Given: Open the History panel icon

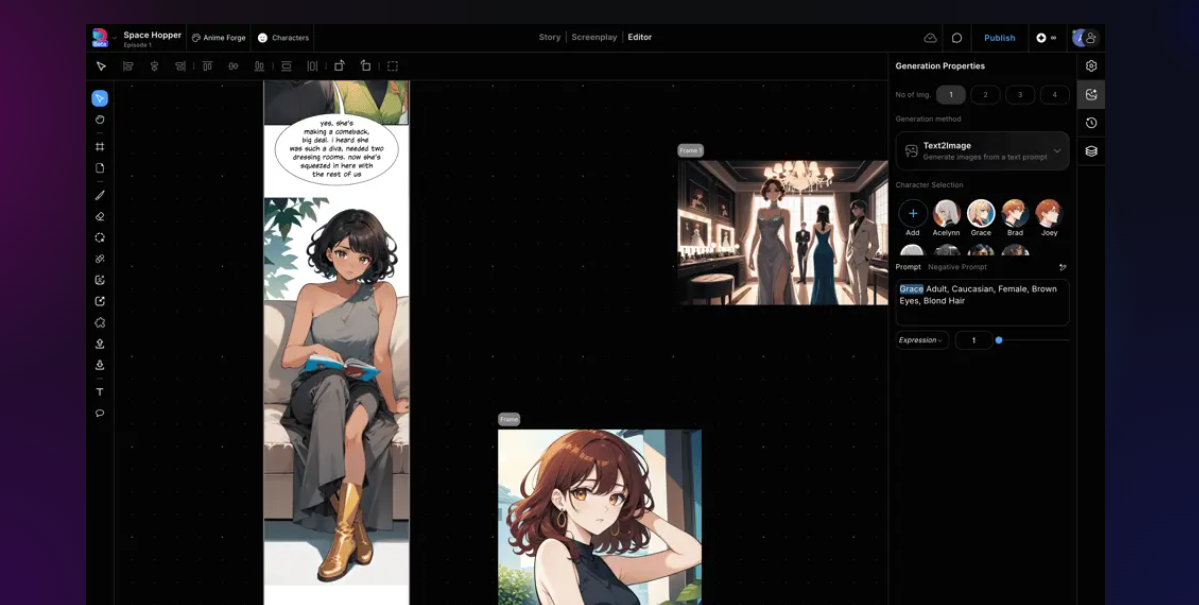Looking at the screenshot, I should tap(1091, 123).
